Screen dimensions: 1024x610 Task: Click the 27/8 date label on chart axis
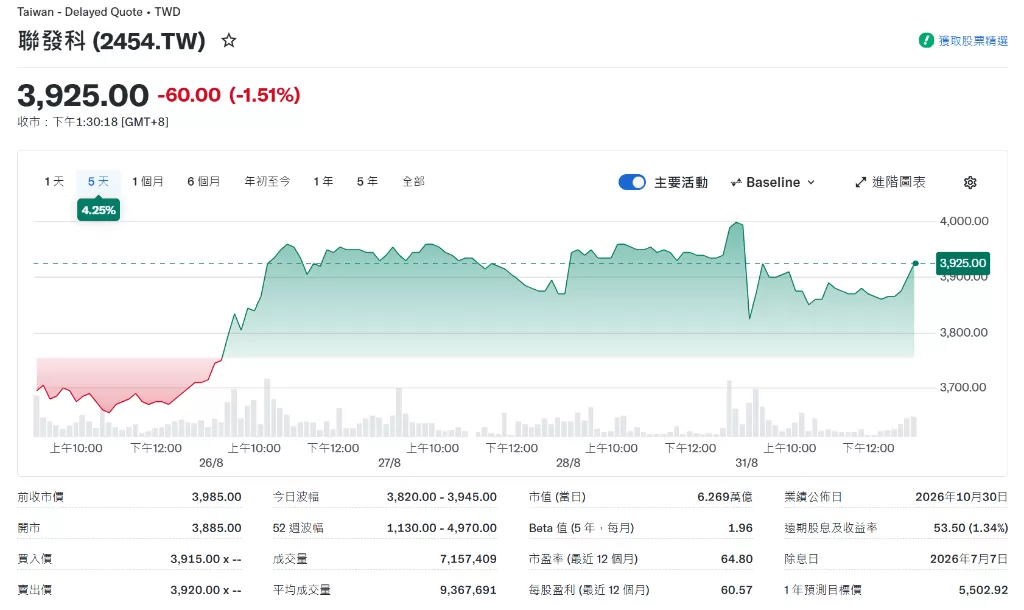tap(389, 462)
